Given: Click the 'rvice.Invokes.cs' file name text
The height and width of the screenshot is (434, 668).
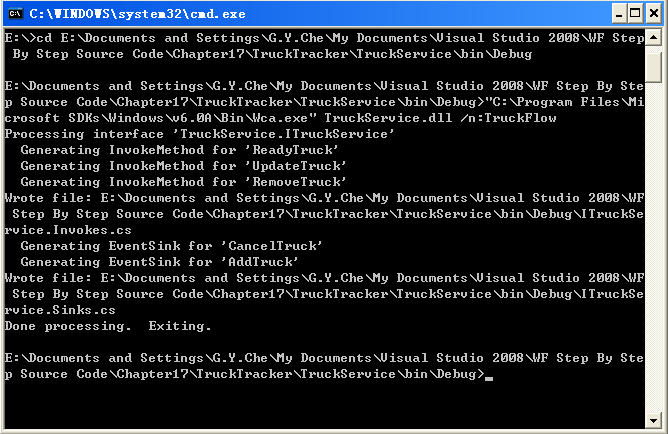Looking at the screenshot, I should [x=68, y=230].
